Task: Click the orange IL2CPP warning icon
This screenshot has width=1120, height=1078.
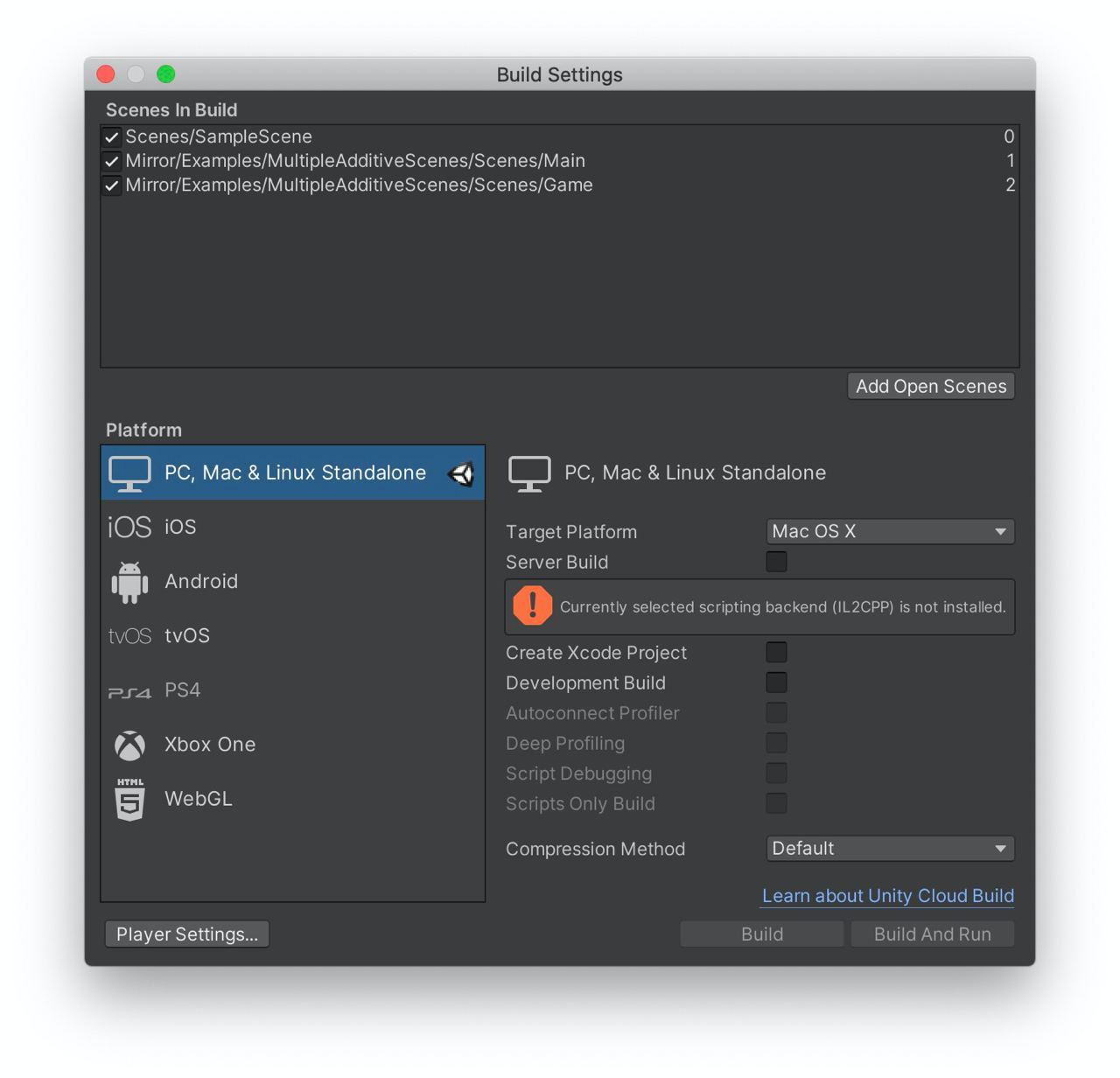Action: (x=532, y=605)
